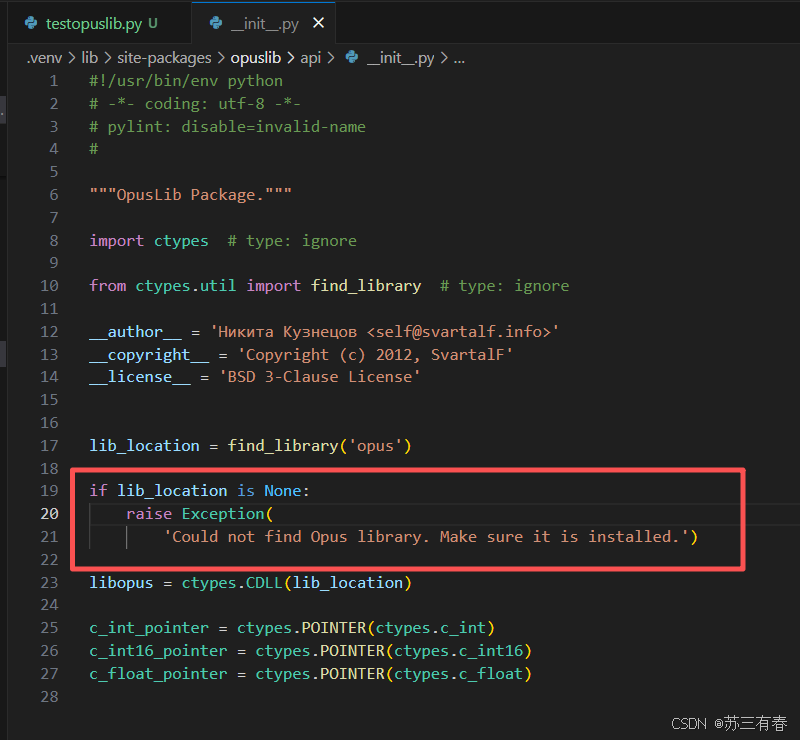800x740 pixels.
Task: Close the __init__.py tab
Action: 317,21
